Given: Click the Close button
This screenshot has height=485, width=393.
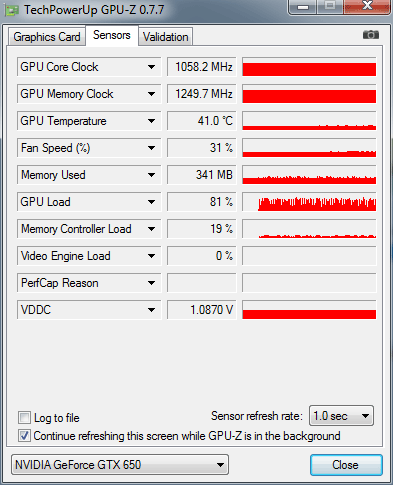Looking at the screenshot, I should pyautogui.click(x=346, y=465).
